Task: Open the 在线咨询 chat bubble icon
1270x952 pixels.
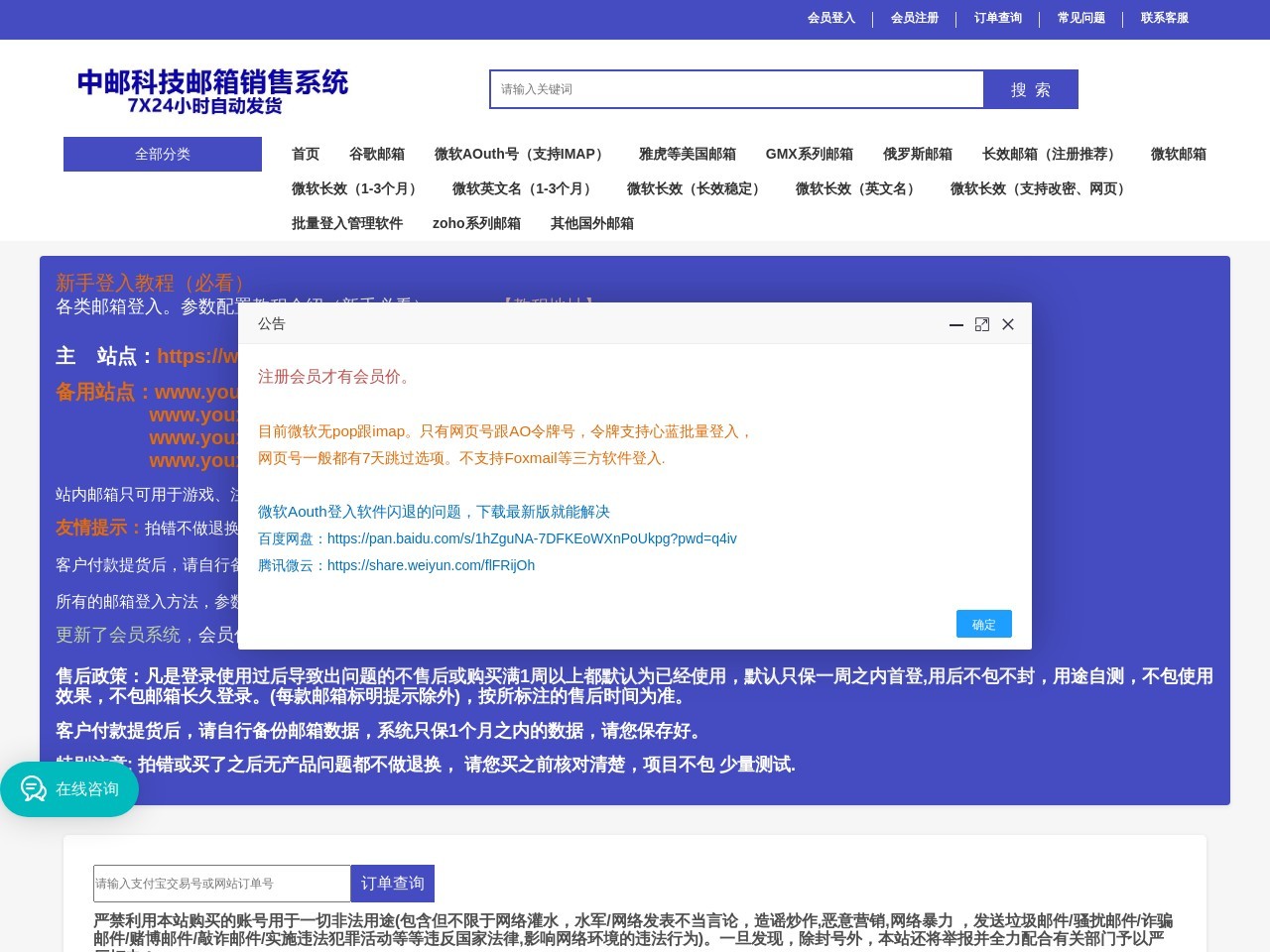Action: (33, 789)
